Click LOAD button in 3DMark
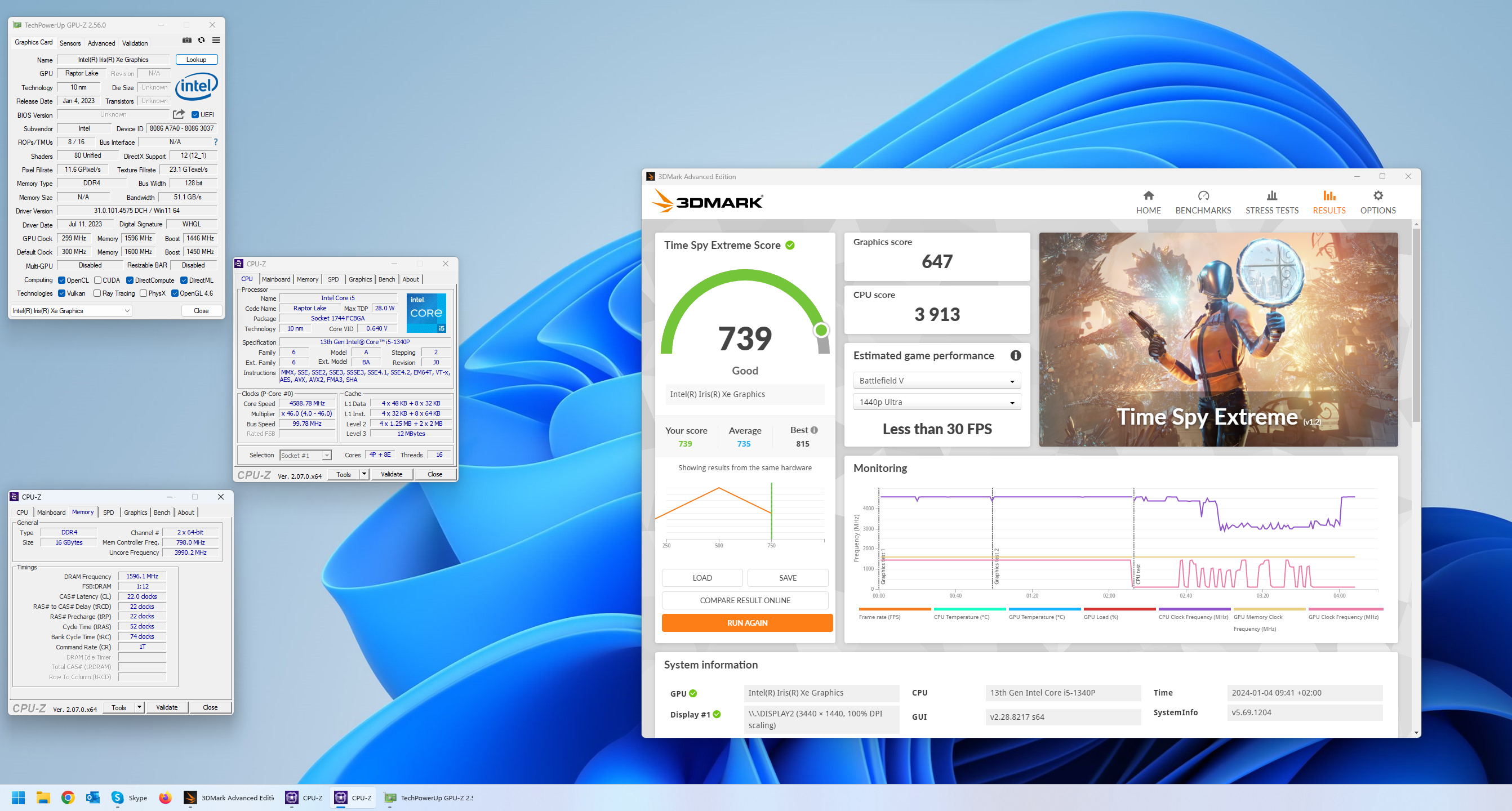Image resolution: width=1512 pixels, height=811 pixels. [702, 578]
